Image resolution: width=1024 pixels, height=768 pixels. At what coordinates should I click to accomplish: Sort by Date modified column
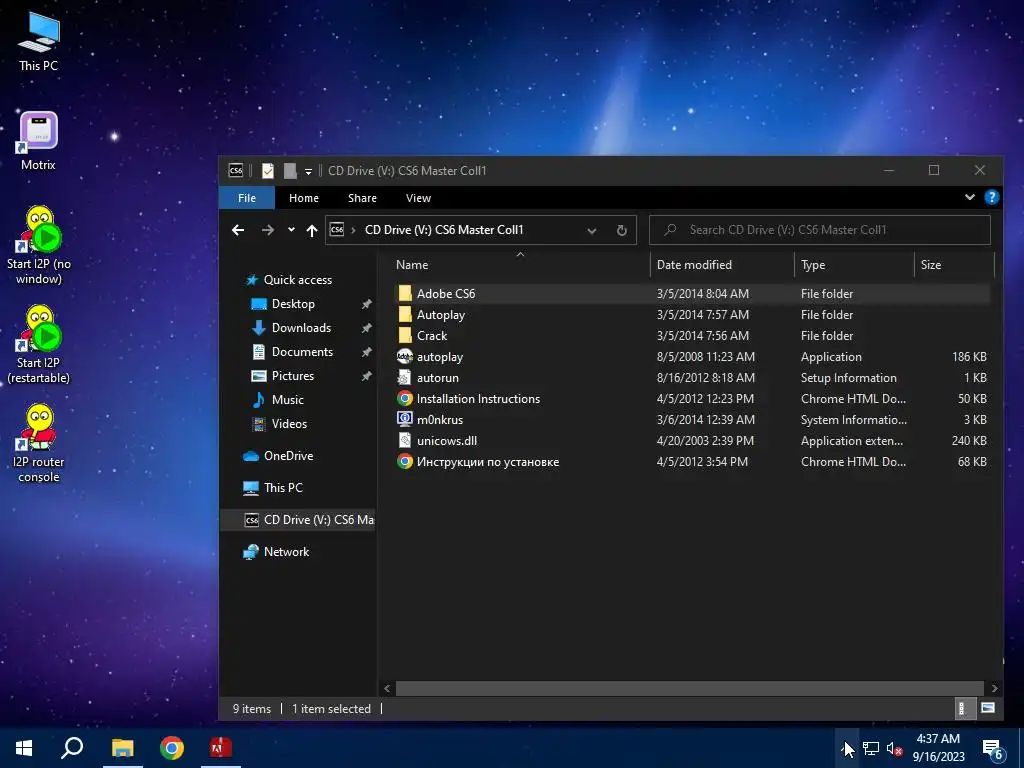722,264
